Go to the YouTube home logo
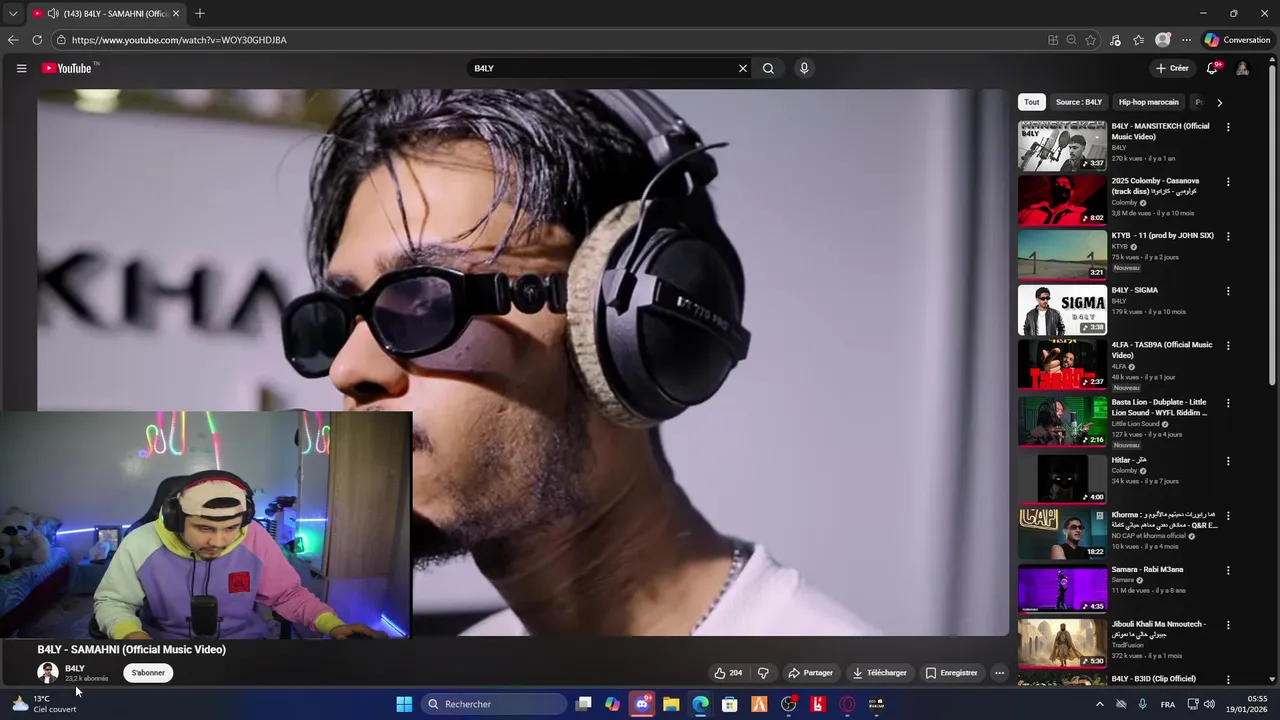This screenshot has width=1280, height=720. click(x=68, y=68)
